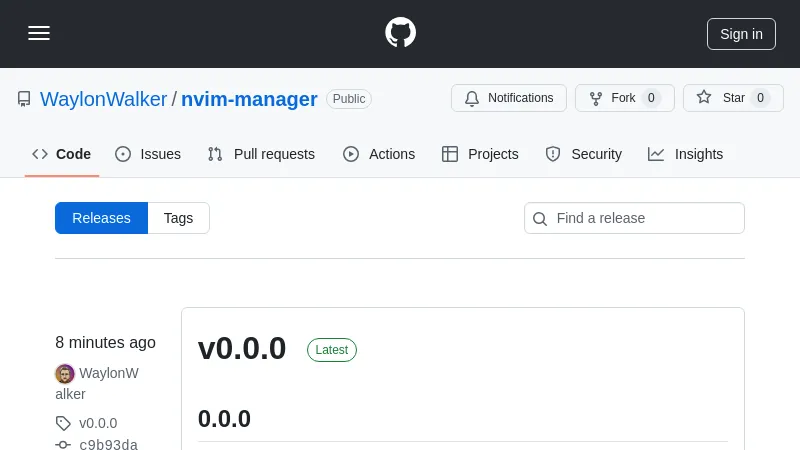Click the GitHub logo icon
Viewport: 800px width, 450px height.
400,33
